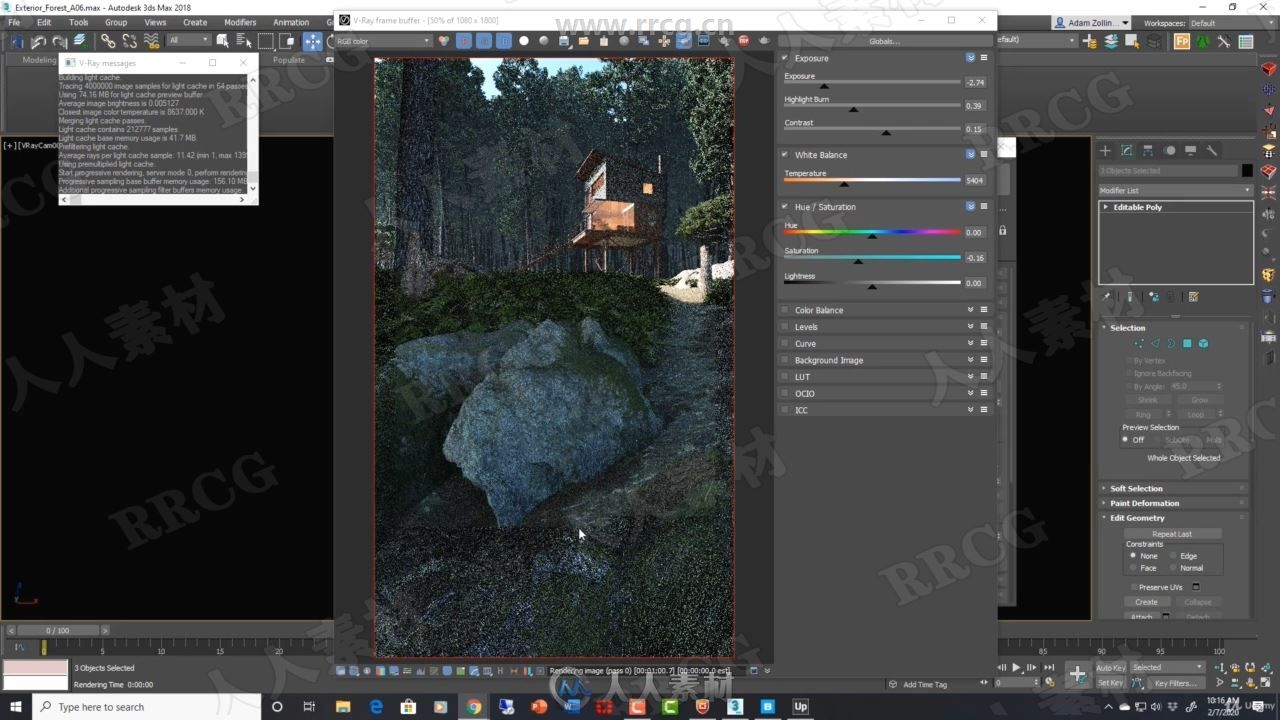Image resolution: width=1280 pixels, height=720 pixels.
Task: Open RGB color channel dropdown
Action: tap(383, 41)
